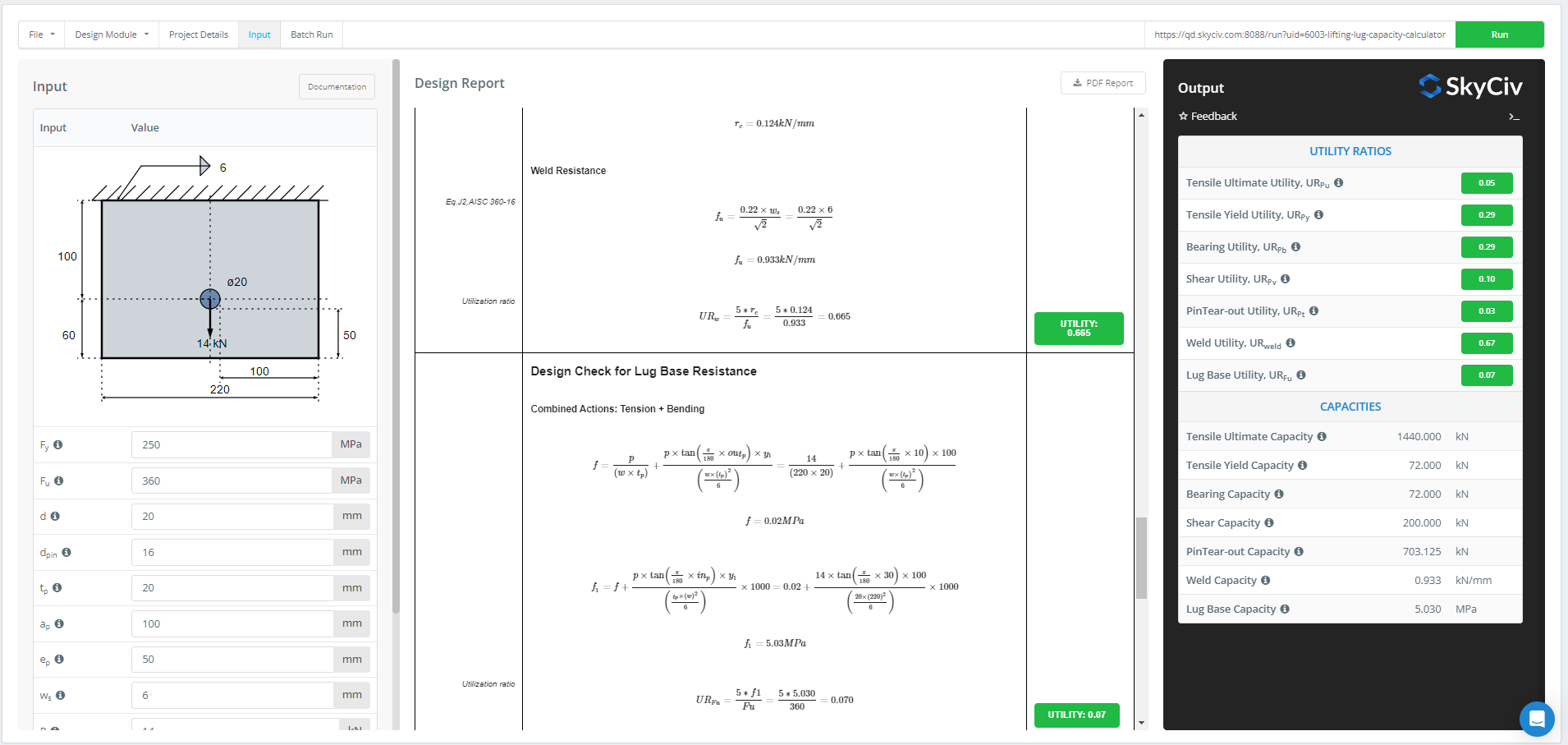
Task: Click info icon next to Tensile Ultimate Capacity
Action: point(1322,436)
